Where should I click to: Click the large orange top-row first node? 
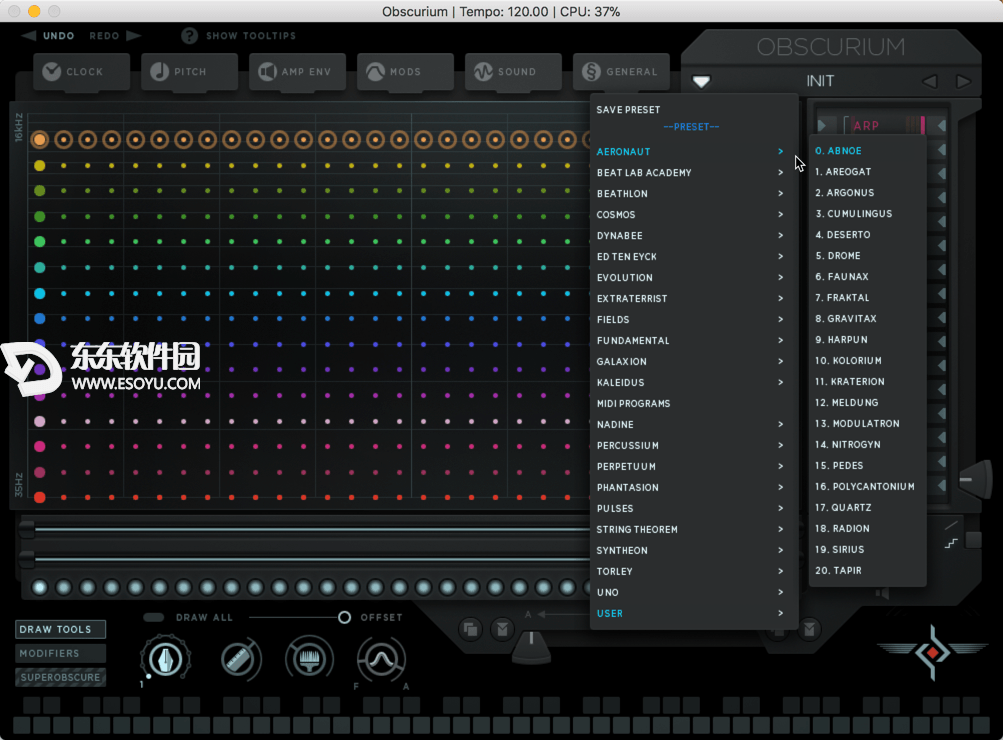(x=40, y=139)
